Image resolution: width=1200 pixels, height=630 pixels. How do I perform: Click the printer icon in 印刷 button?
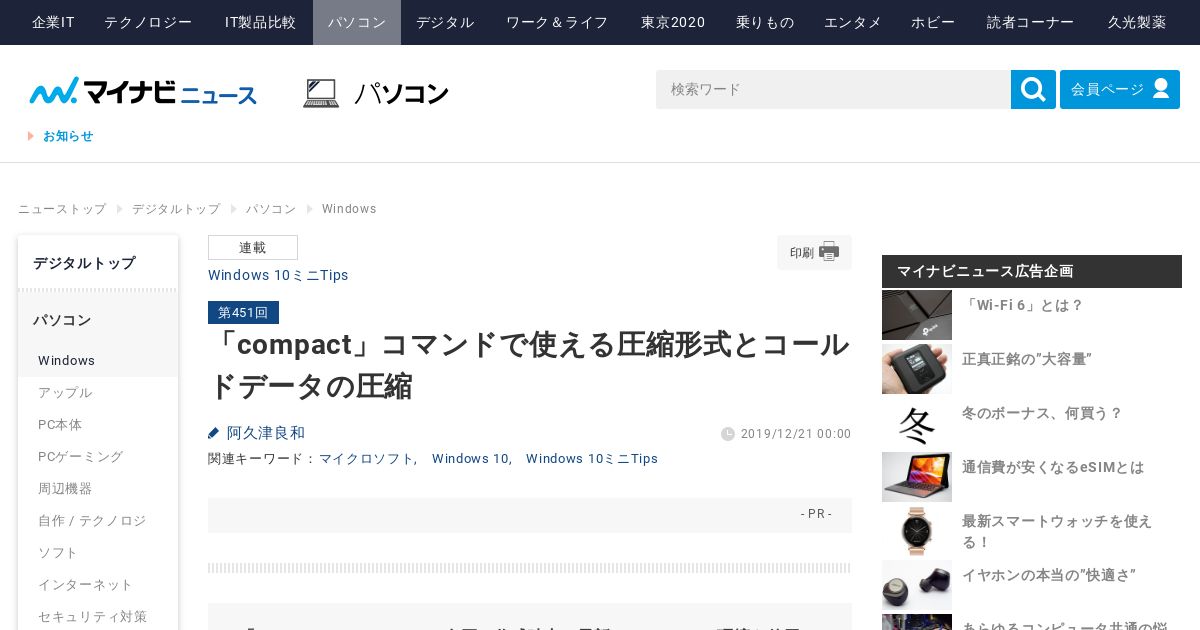pos(829,252)
